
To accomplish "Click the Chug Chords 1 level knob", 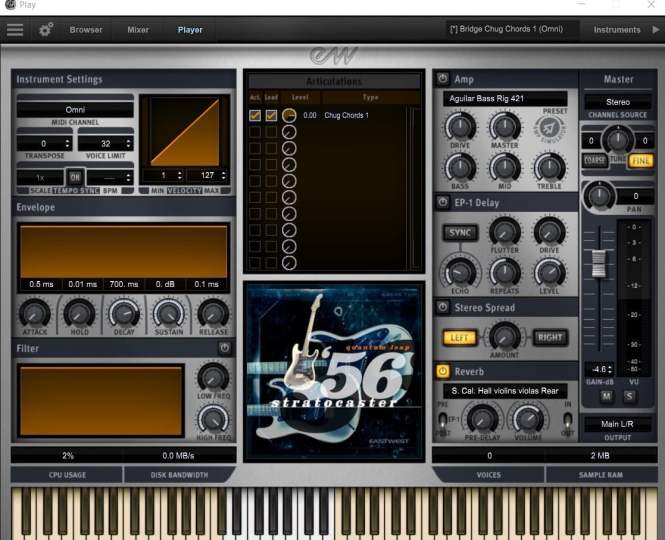I will click(x=289, y=115).
